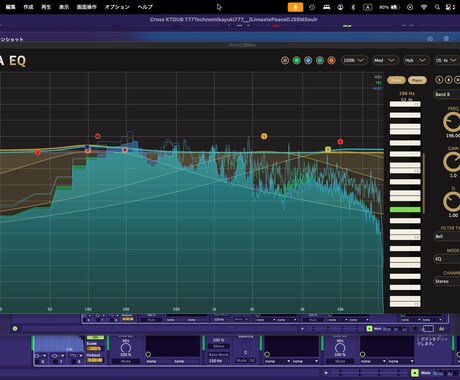Image resolution: width=460 pixels, height=380 pixels.
Task: Click the GAIN knob
Action: pos(451,162)
